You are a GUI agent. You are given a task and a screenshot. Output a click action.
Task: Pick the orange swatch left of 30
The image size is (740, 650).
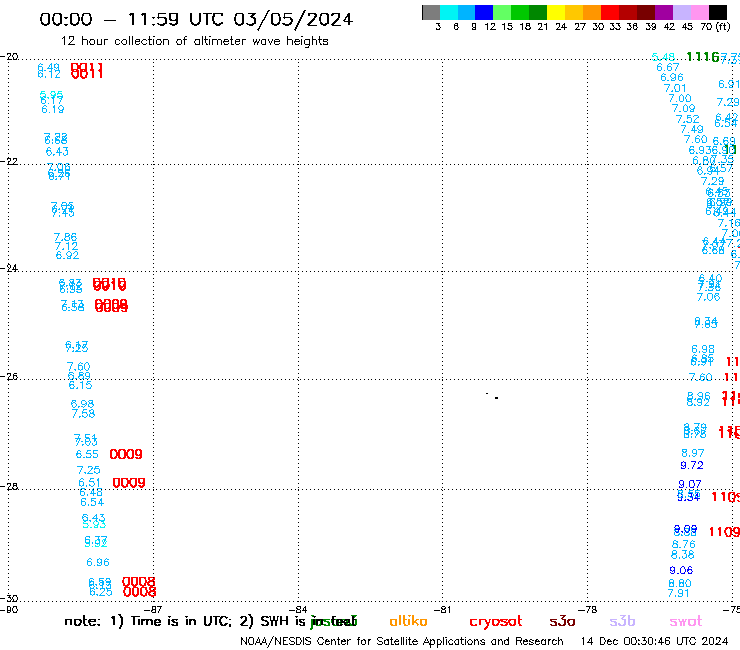(592, 12)
